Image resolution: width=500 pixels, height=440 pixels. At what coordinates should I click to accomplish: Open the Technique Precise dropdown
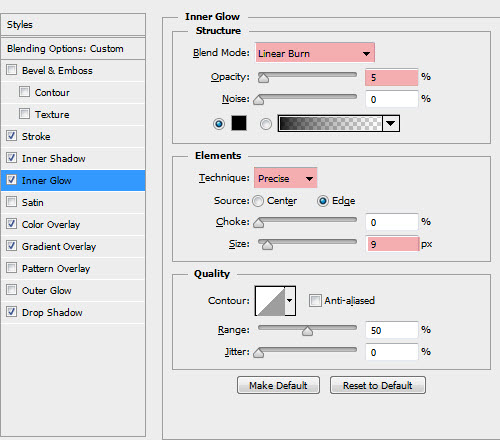(x=285, y=178)
